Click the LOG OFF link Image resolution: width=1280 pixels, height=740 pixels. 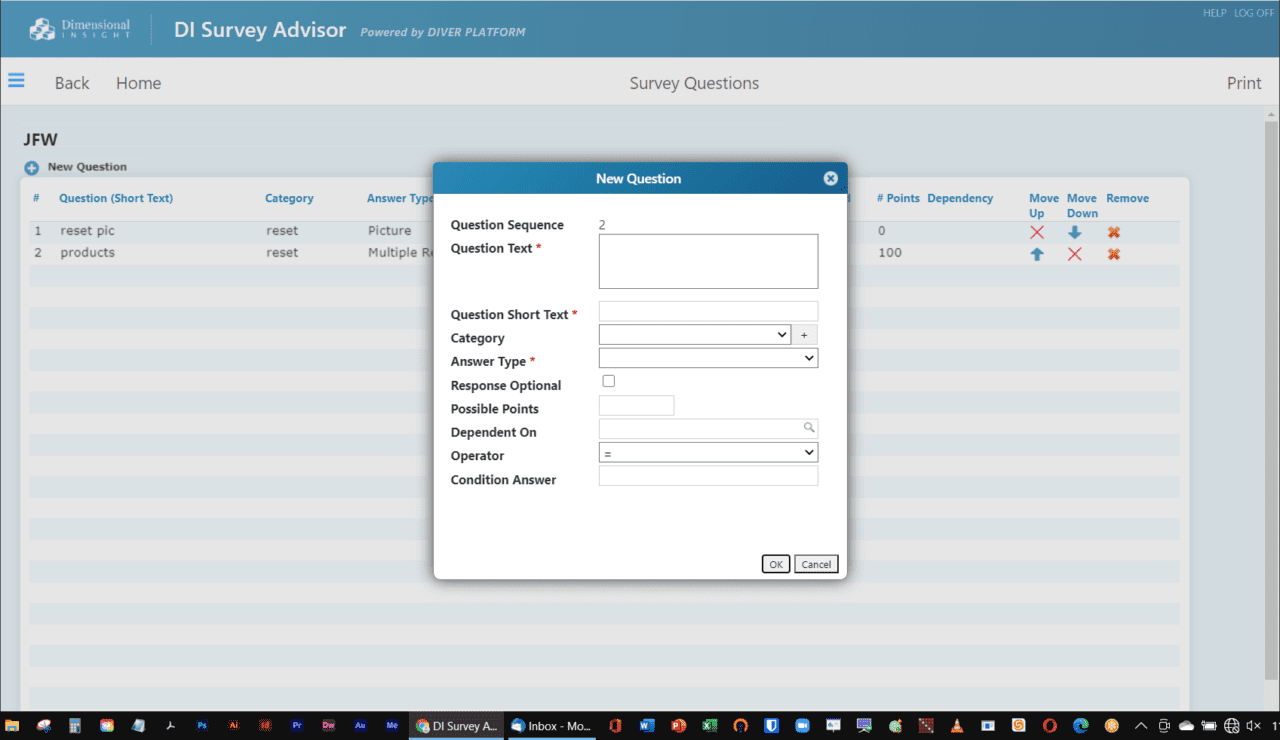coord(1253,13)
